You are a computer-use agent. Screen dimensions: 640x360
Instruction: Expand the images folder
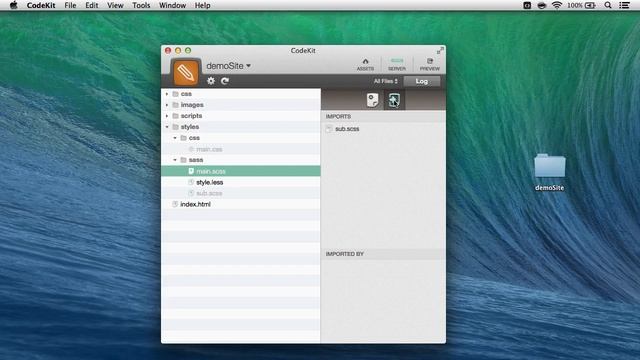click(167, 105)
